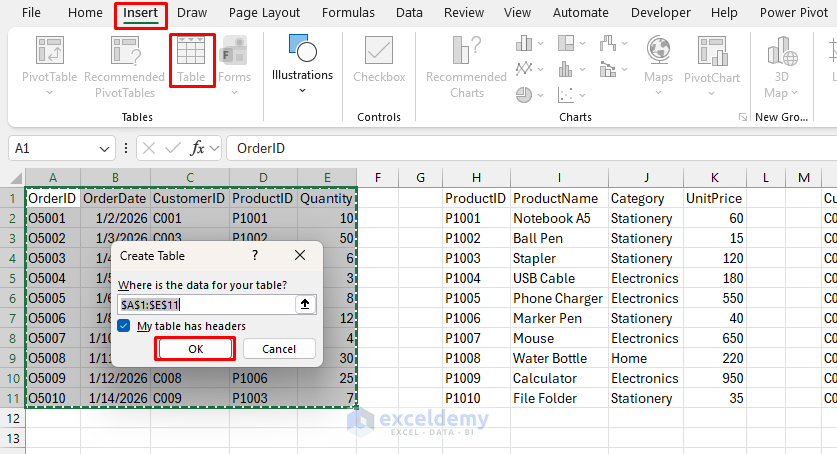Select the Phone Charger cell
837x454 pixels.
pyautogui.click(x=559, y=298)
